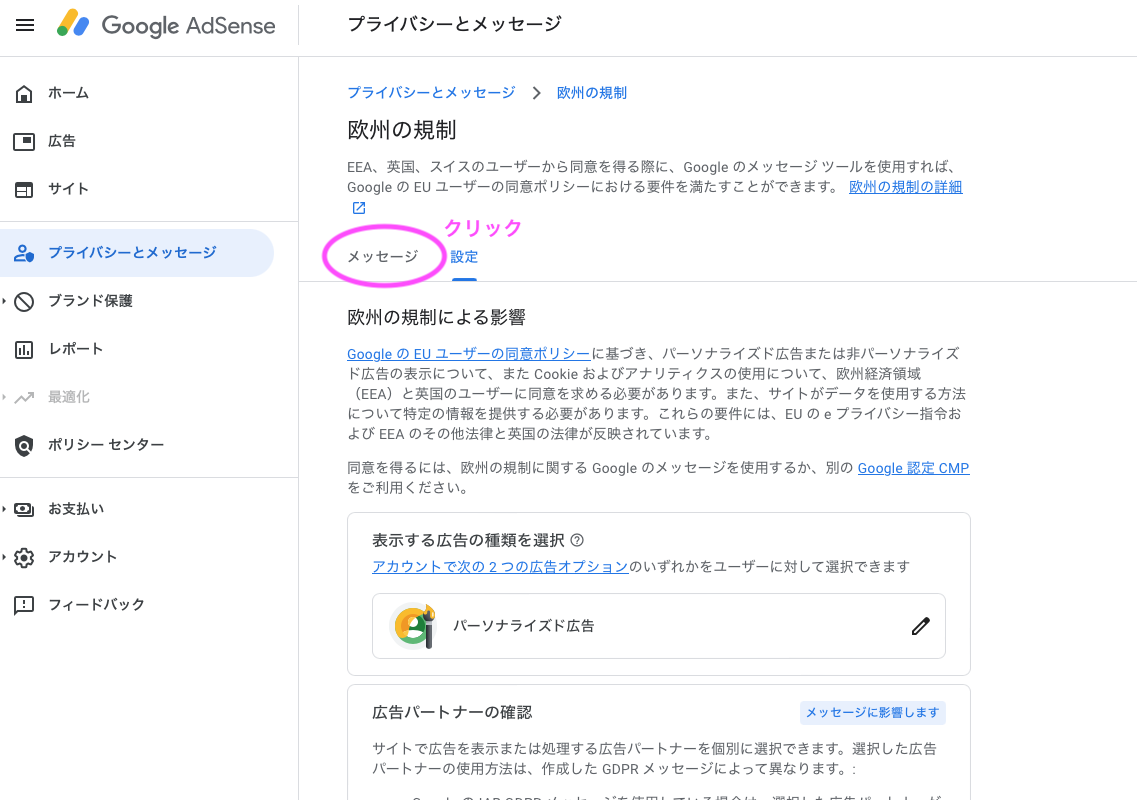Click the 欧州の規制 breadcrumb link

(x=592, y=93)
